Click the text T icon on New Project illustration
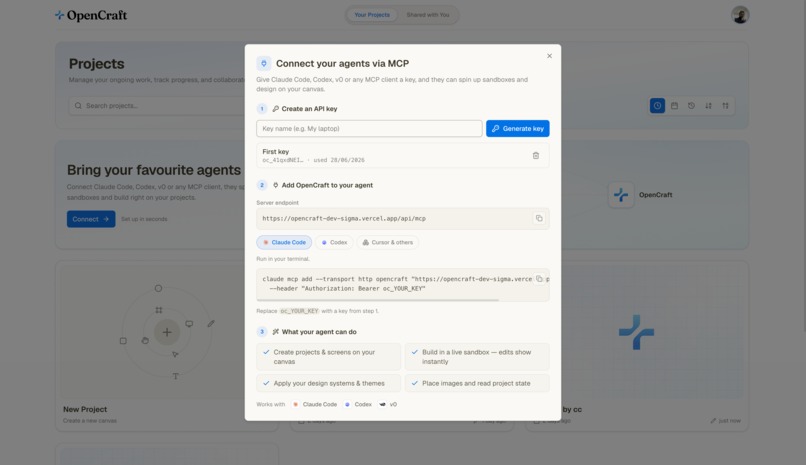 coord(175,376)
